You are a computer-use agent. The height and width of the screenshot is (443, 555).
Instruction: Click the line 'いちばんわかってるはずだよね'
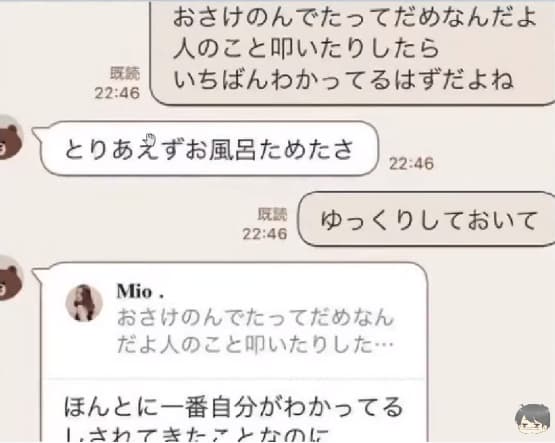[x=343, y=79]
